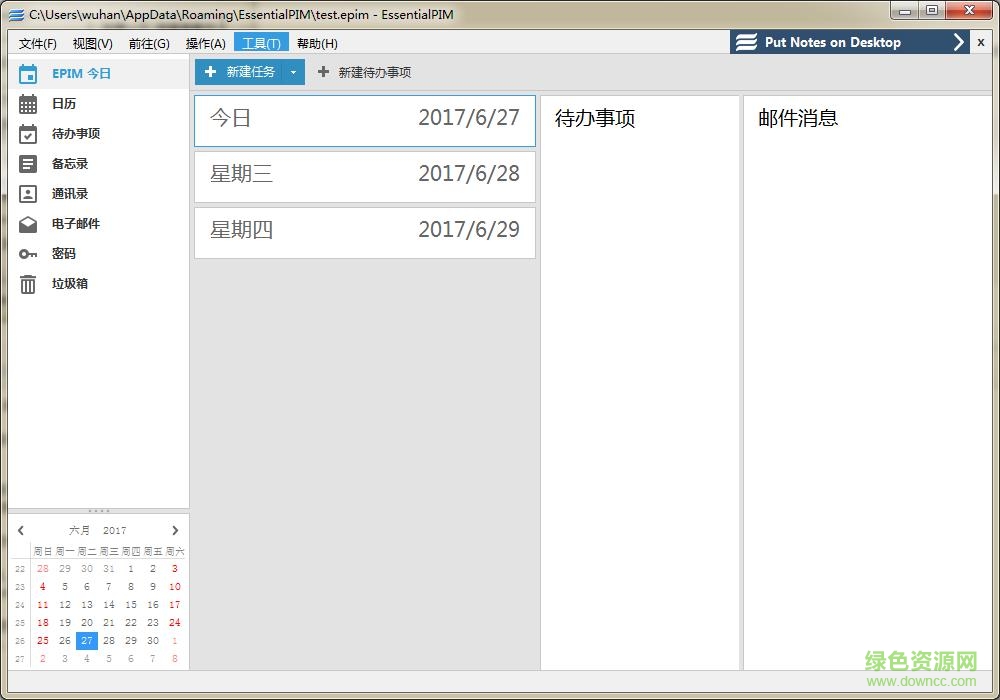The image size is (1000, 700).
Task: Dismiss the Put Notes on Desktop banner
Action: (x=982, y=42)
